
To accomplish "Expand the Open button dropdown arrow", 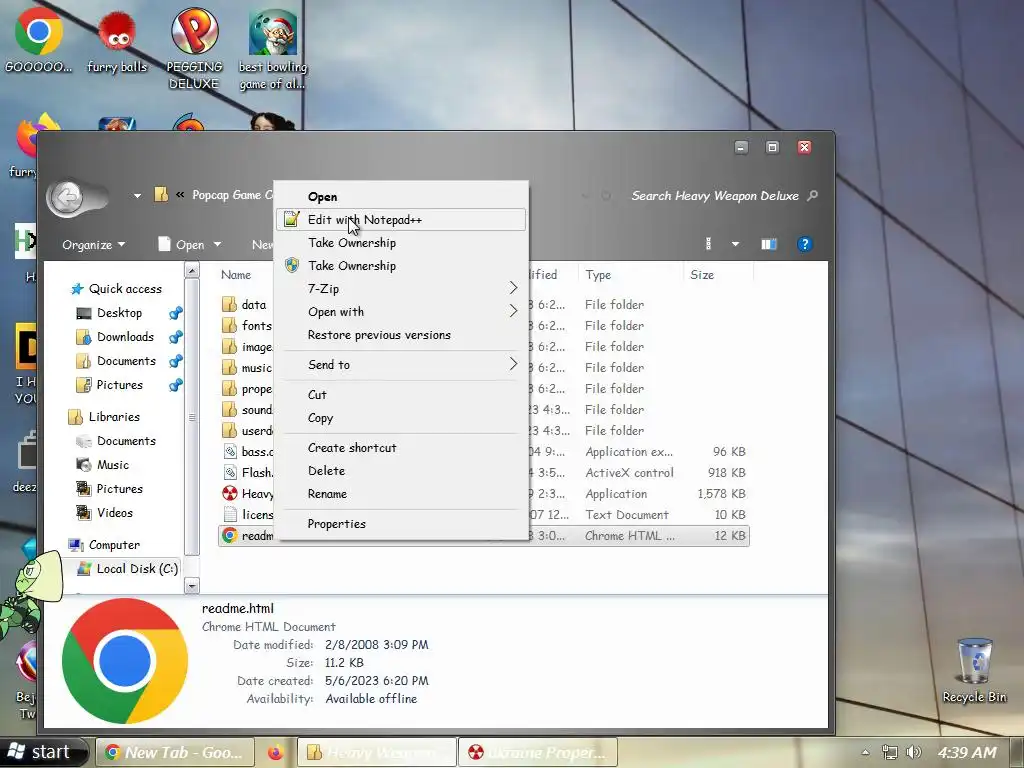I will (x=217, y=245).
